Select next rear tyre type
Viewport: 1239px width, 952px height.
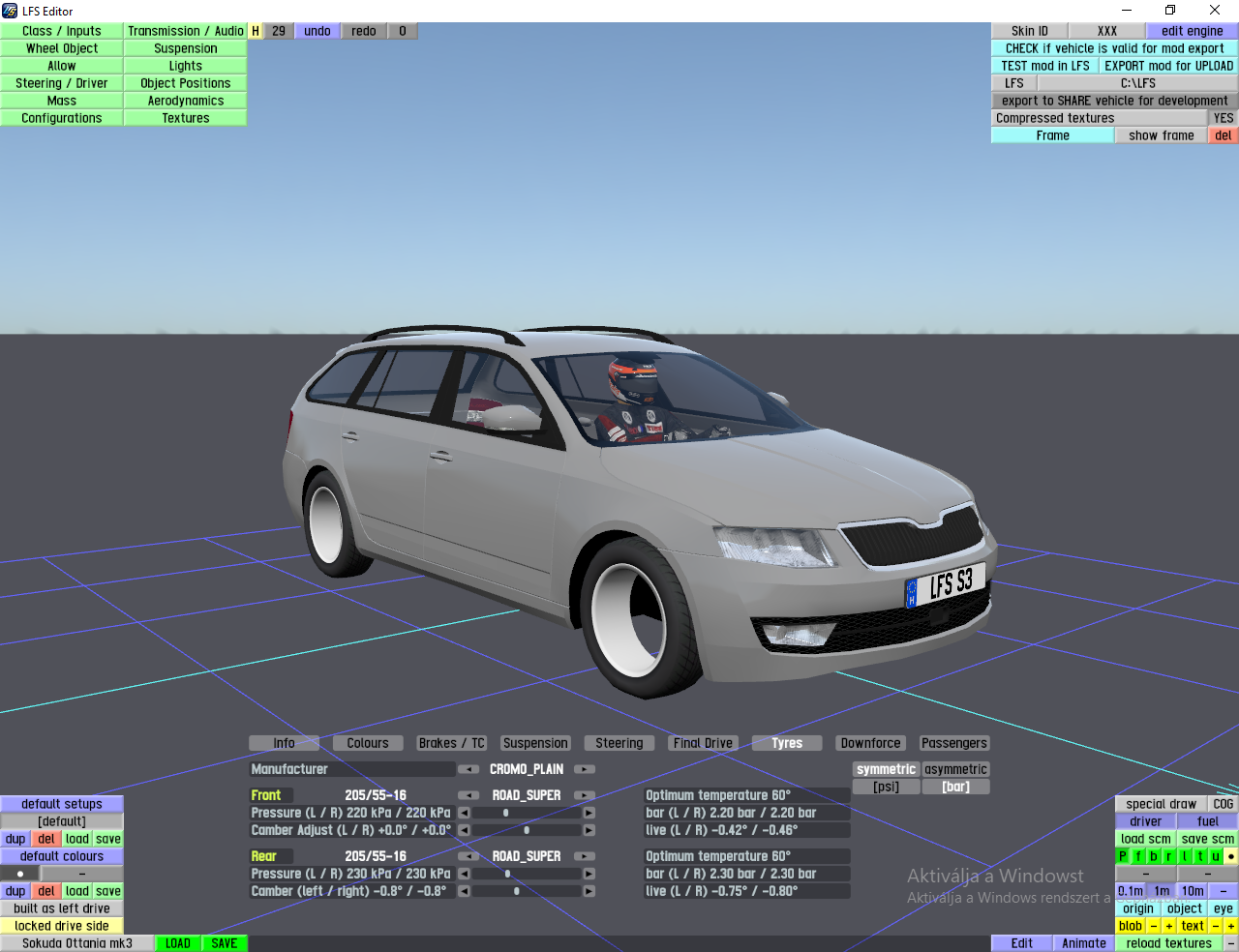tap(585, 856)
